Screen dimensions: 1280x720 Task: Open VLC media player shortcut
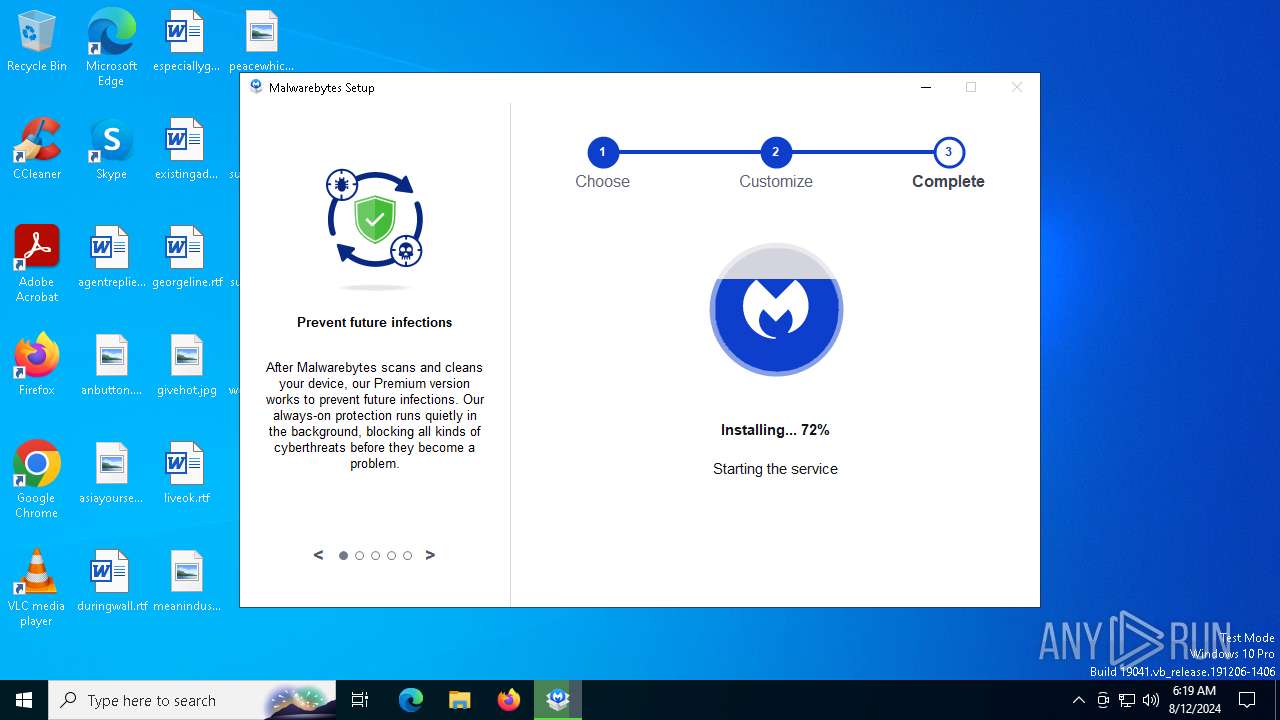coord(37,587)
